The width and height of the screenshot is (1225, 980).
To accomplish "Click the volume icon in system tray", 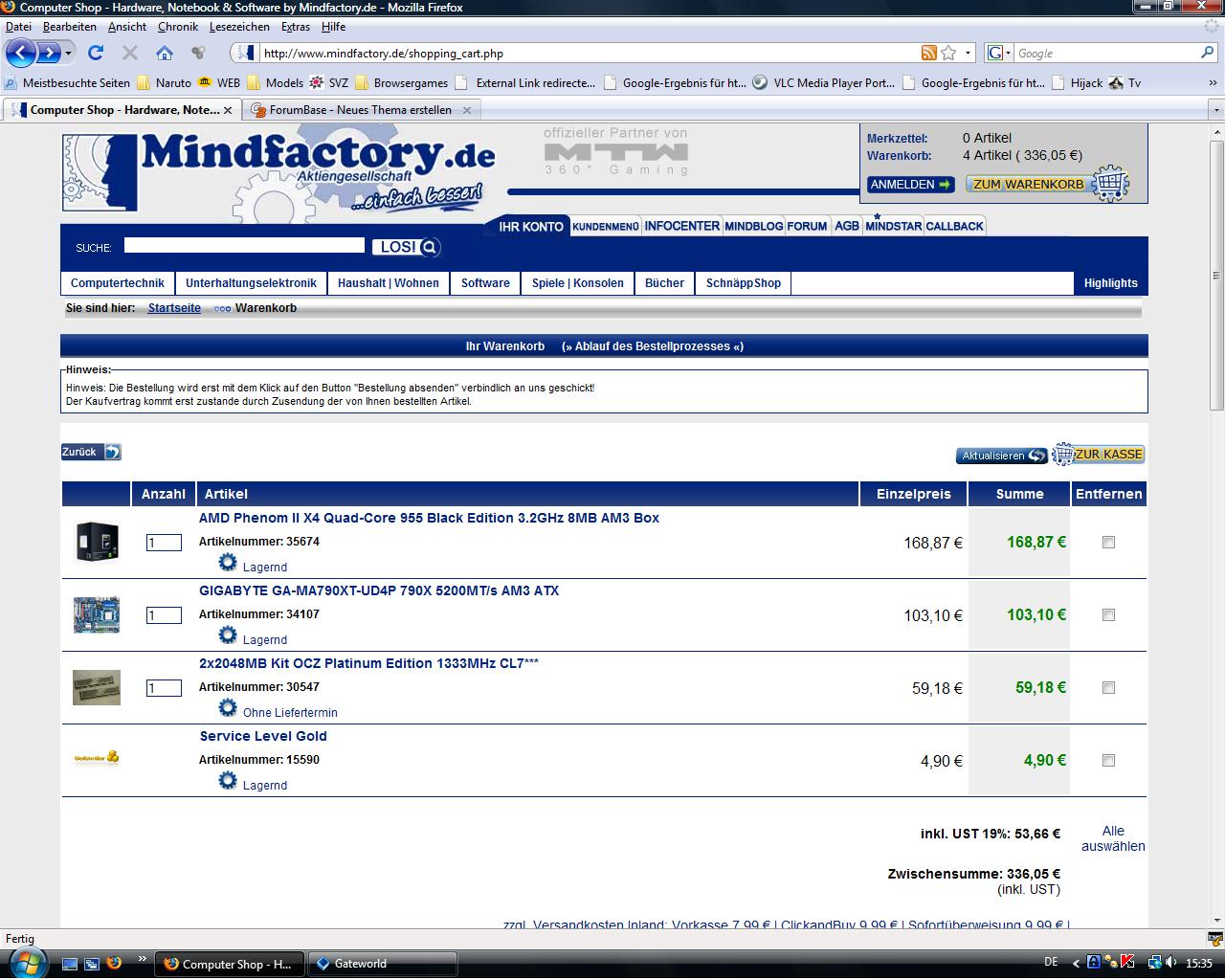I will pos(1171,963).
